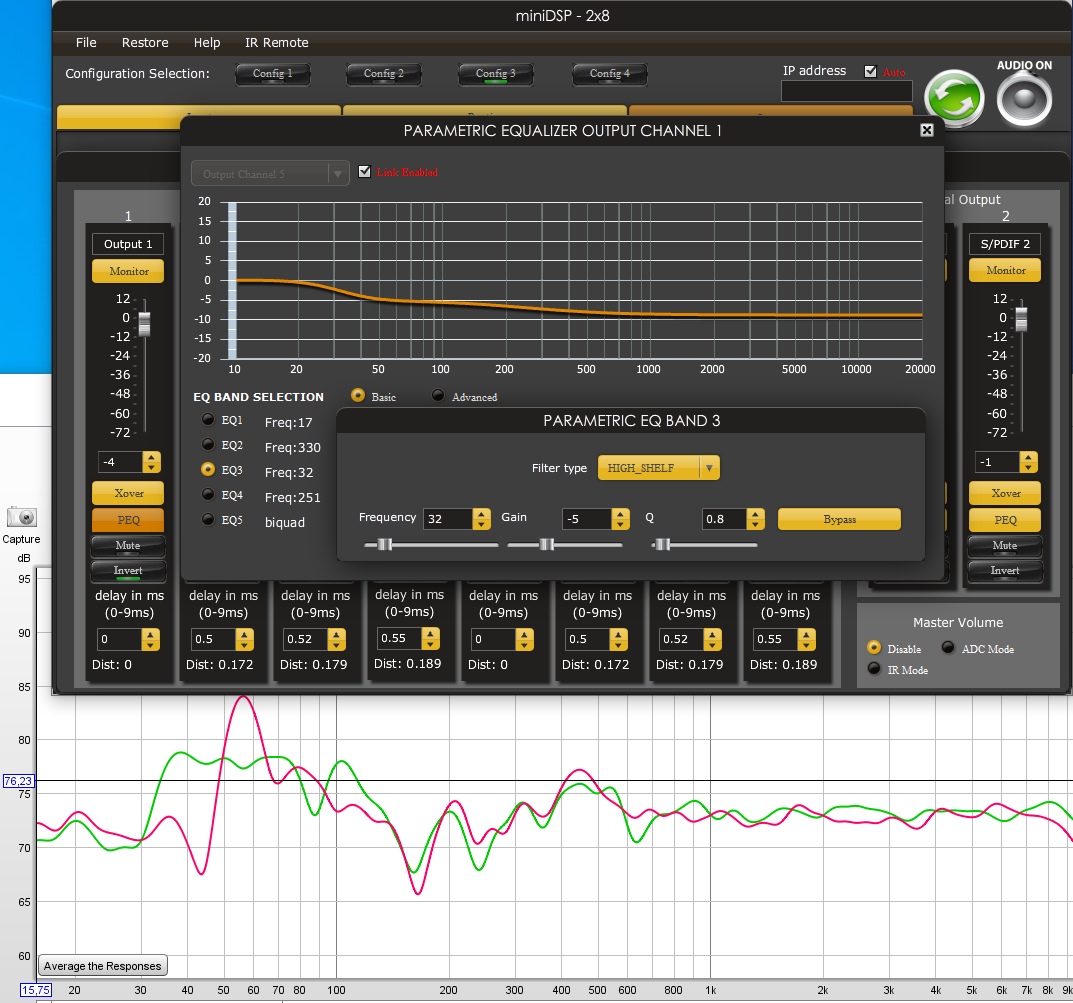This screenshot has width=1073, height=1003.
Task: Click the Output 1 level fader
Action: pos(144,324)
